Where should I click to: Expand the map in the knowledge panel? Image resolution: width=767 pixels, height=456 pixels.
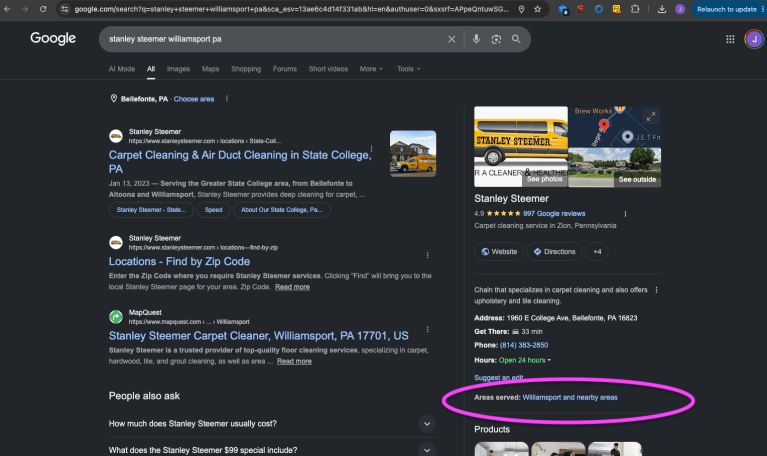point(651,117)
